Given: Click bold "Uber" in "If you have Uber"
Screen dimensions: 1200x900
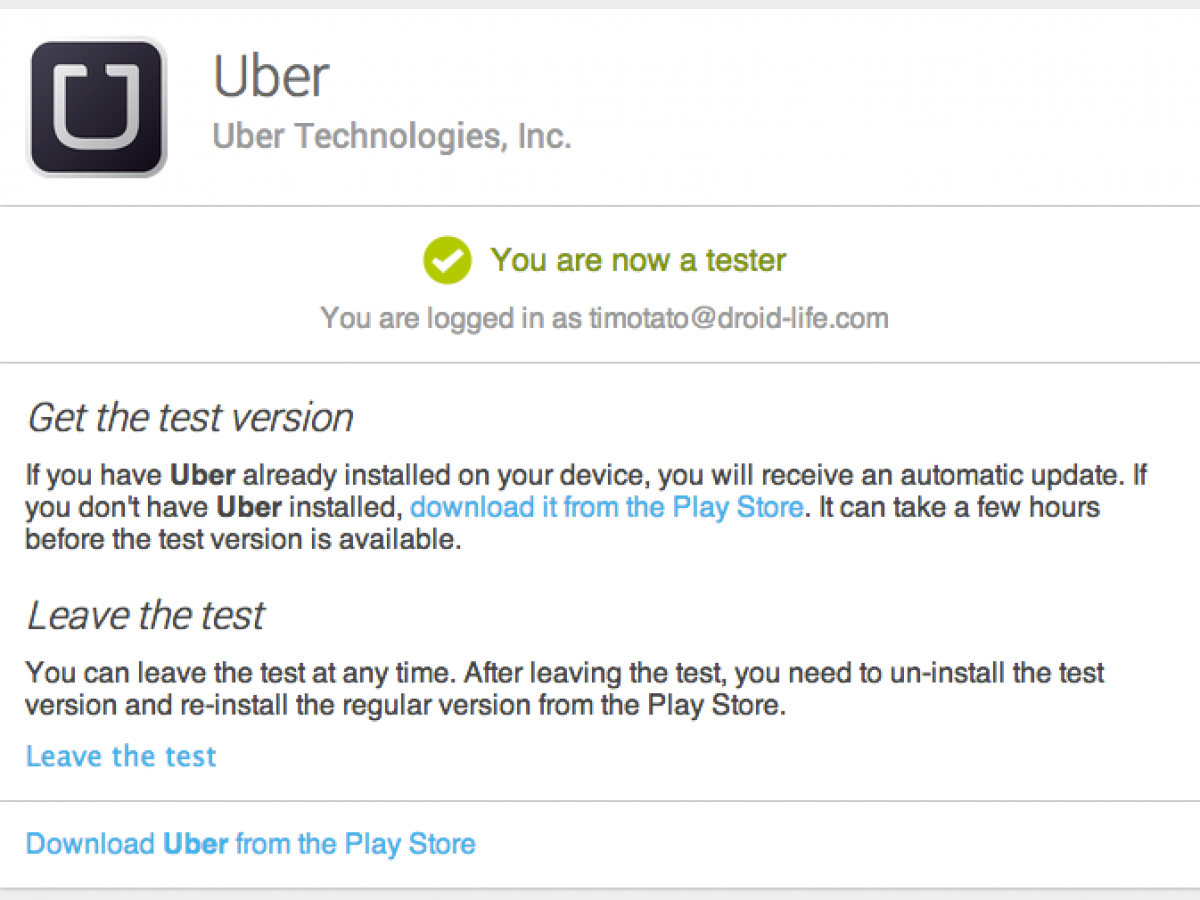Looking at the screenshot, I should (x=202, y=474).
